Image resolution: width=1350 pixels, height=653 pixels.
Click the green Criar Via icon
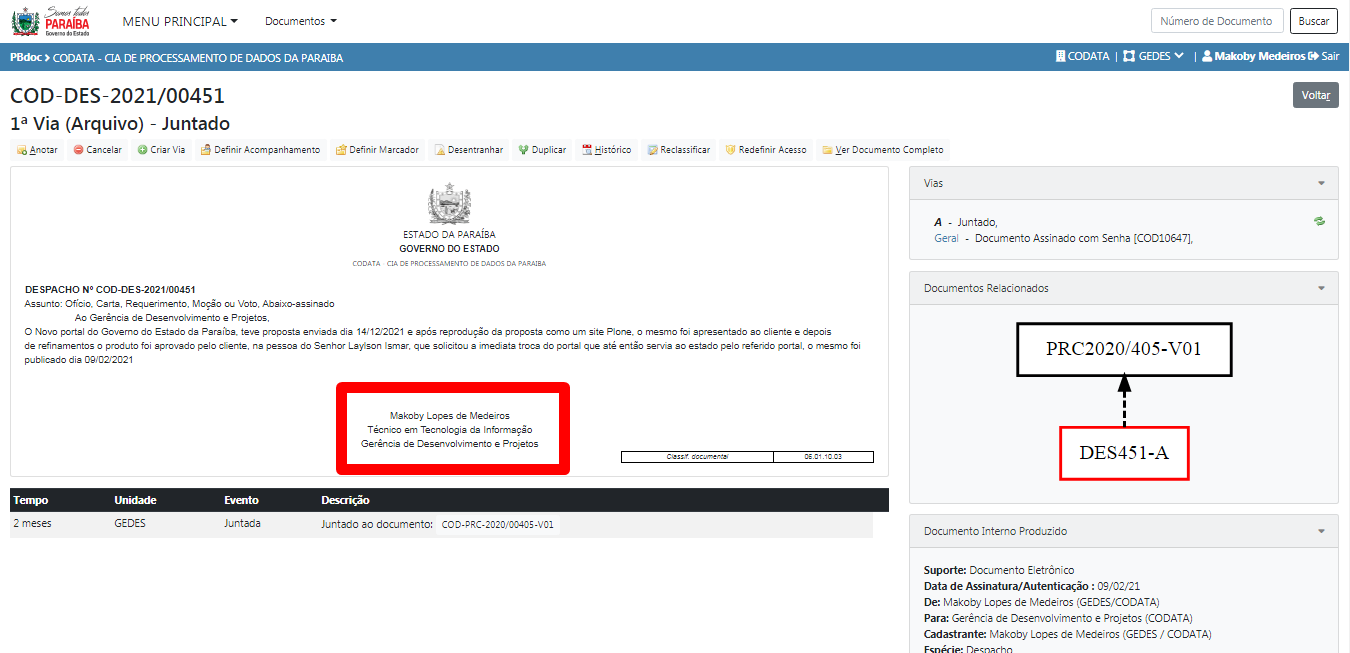click(142, 150)
